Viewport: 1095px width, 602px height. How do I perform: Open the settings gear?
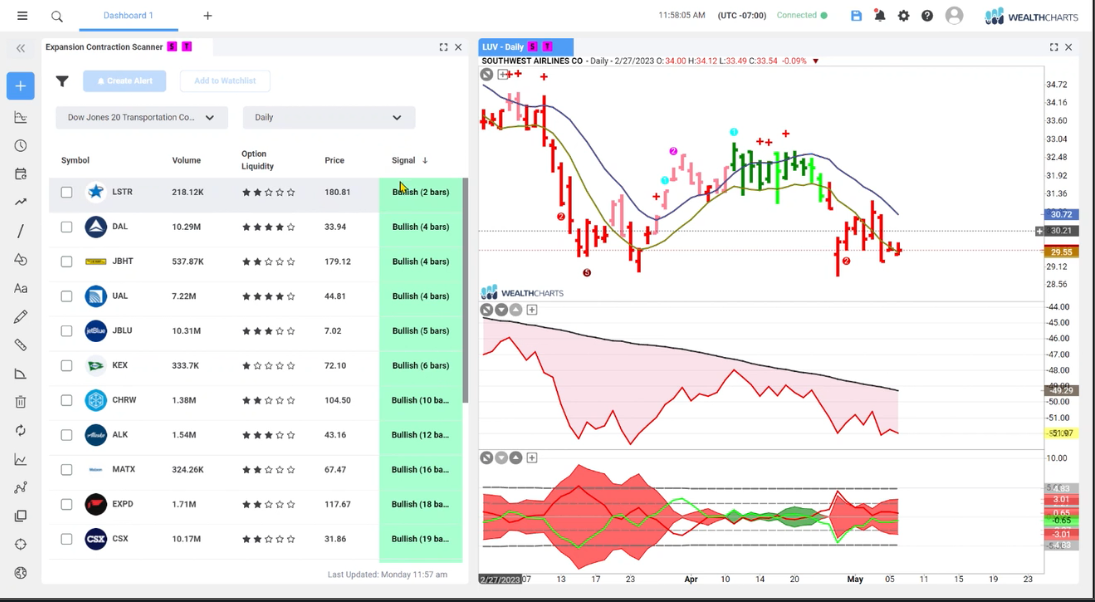[904, 15]
